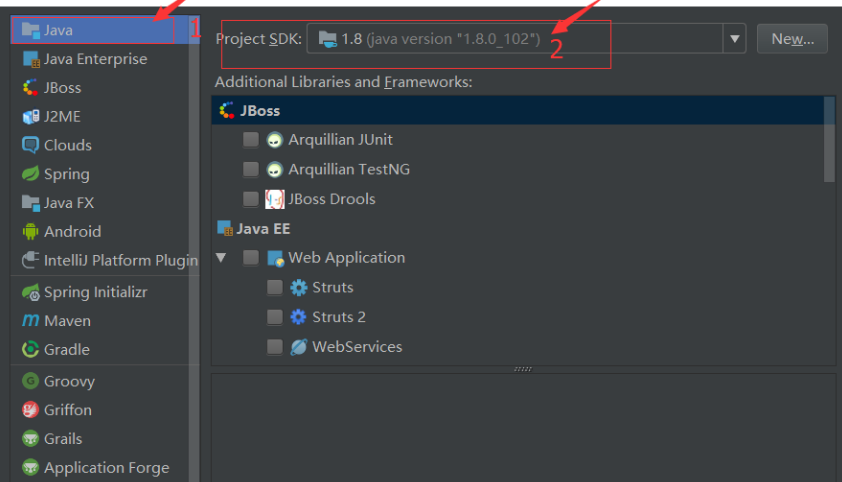842x482 pixels.
Task: Enable the WebServices checkbox
Action: 275,347
